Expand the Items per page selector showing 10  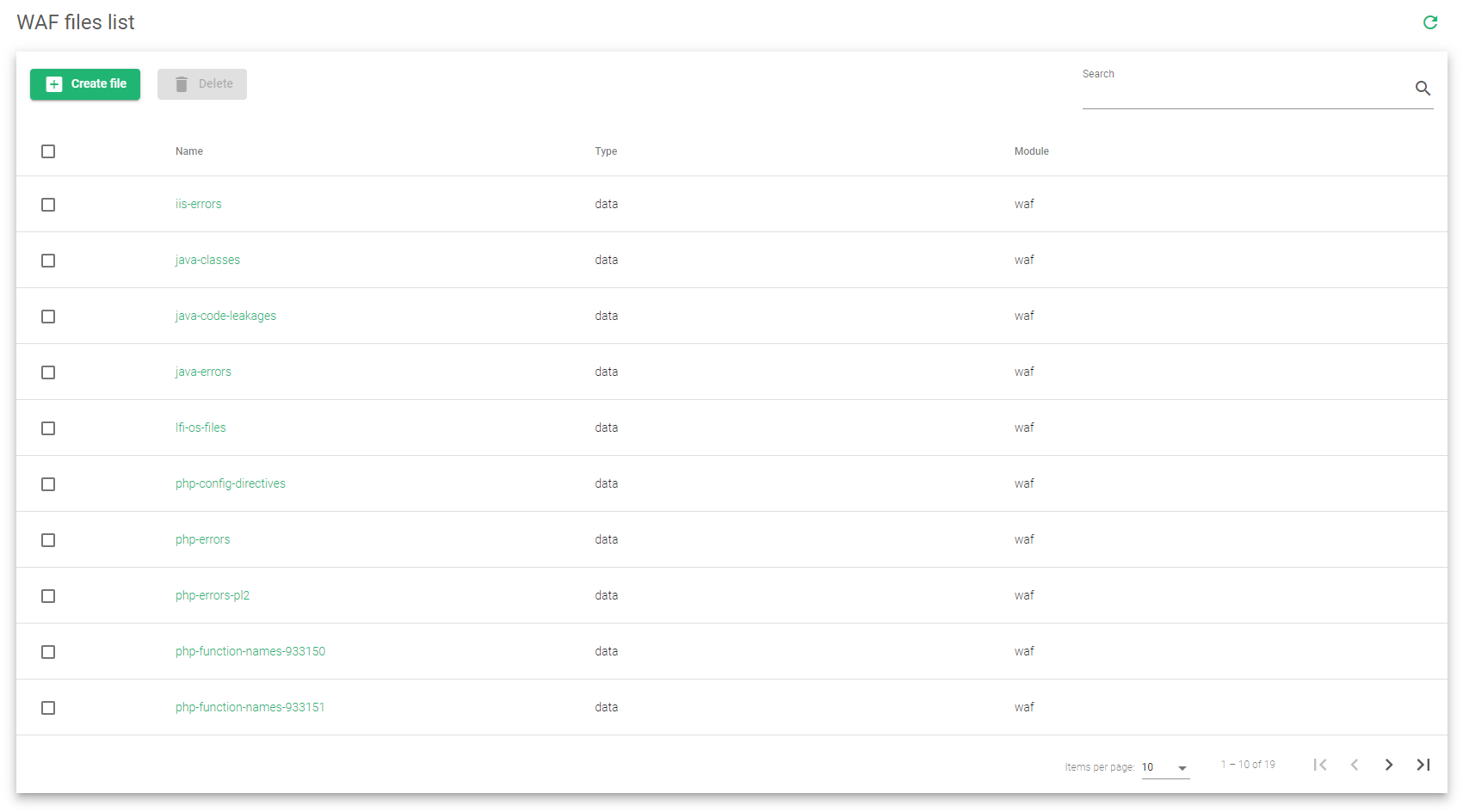click(1166, 766)
